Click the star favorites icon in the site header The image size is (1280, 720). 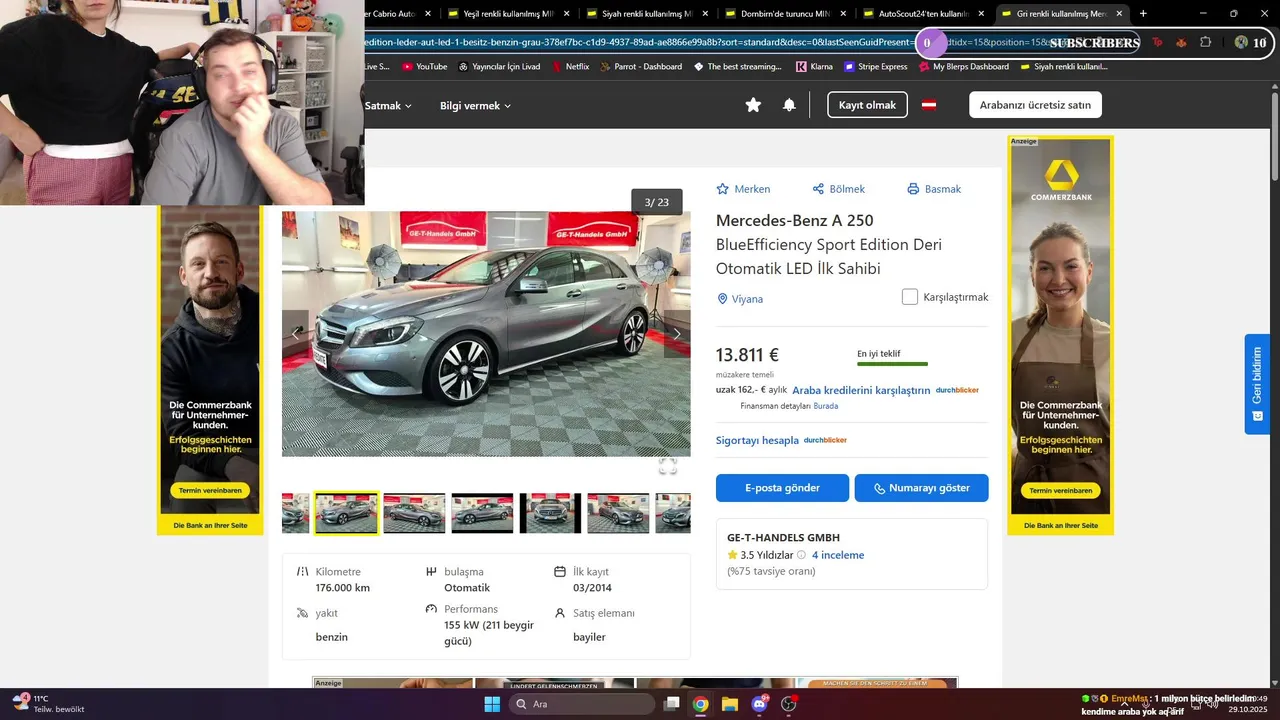click(753, 105)
